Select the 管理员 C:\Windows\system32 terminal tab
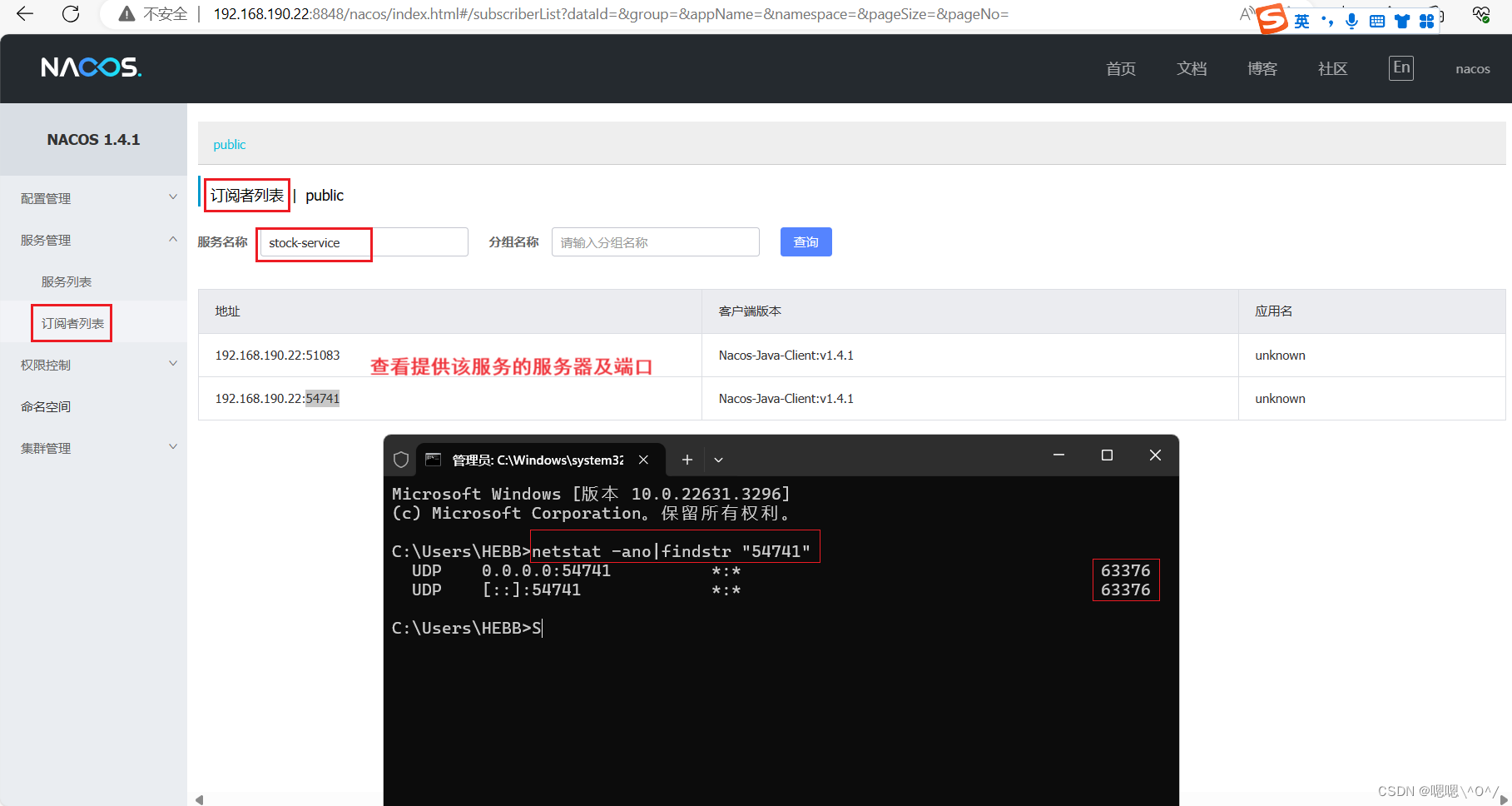 pyautogui.click(x=537, y=460)
